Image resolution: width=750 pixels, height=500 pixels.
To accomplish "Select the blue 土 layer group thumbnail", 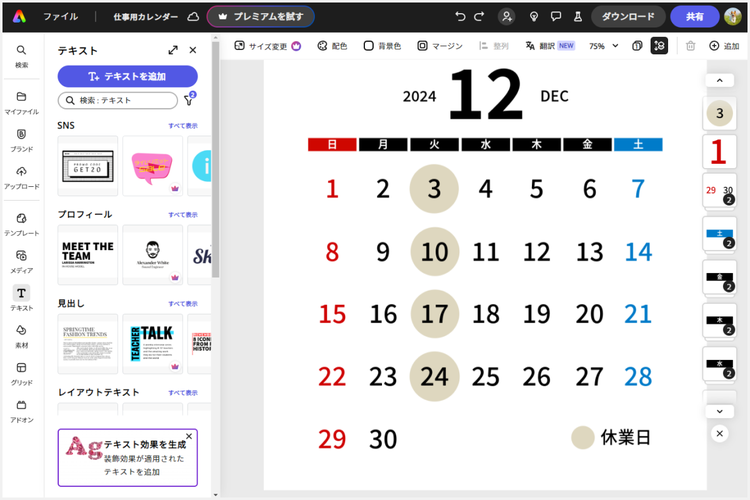I will 719,234.
